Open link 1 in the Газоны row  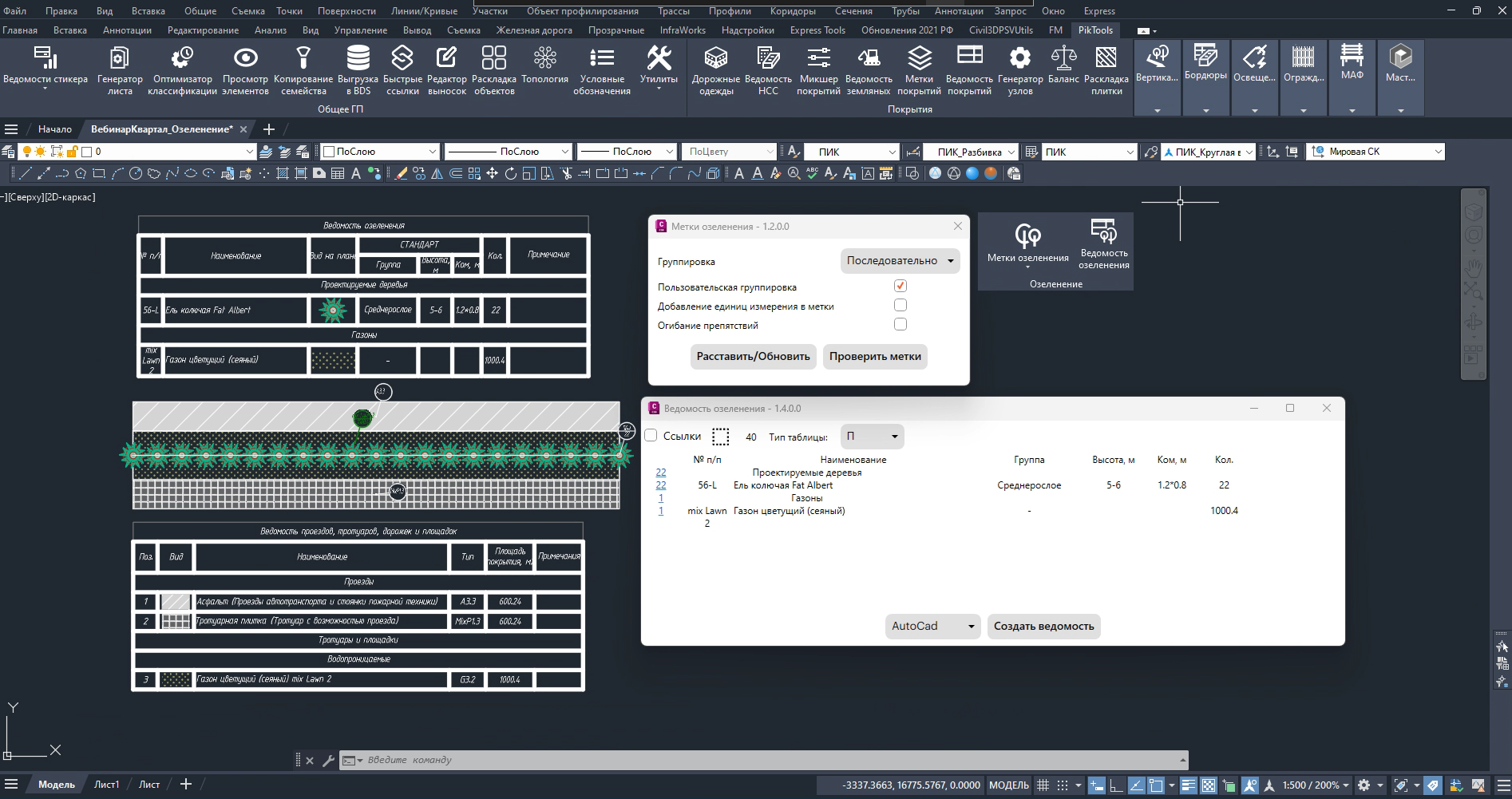(x=661, y=498)
